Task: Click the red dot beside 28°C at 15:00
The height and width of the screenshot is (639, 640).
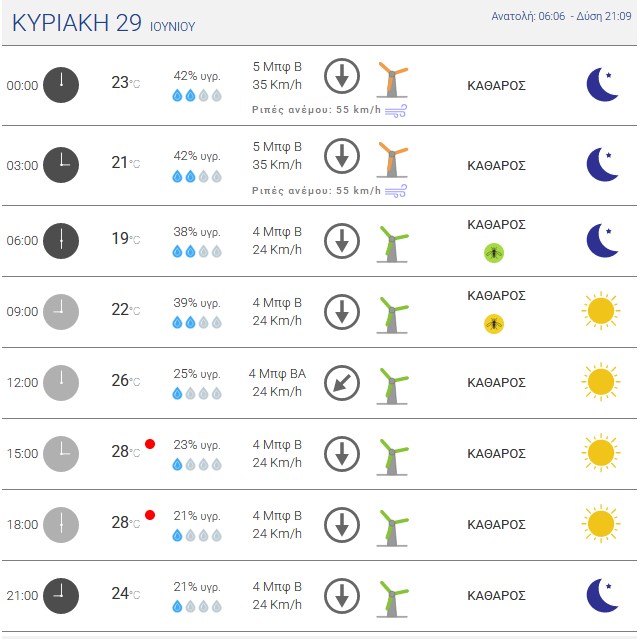Action: 150,444
